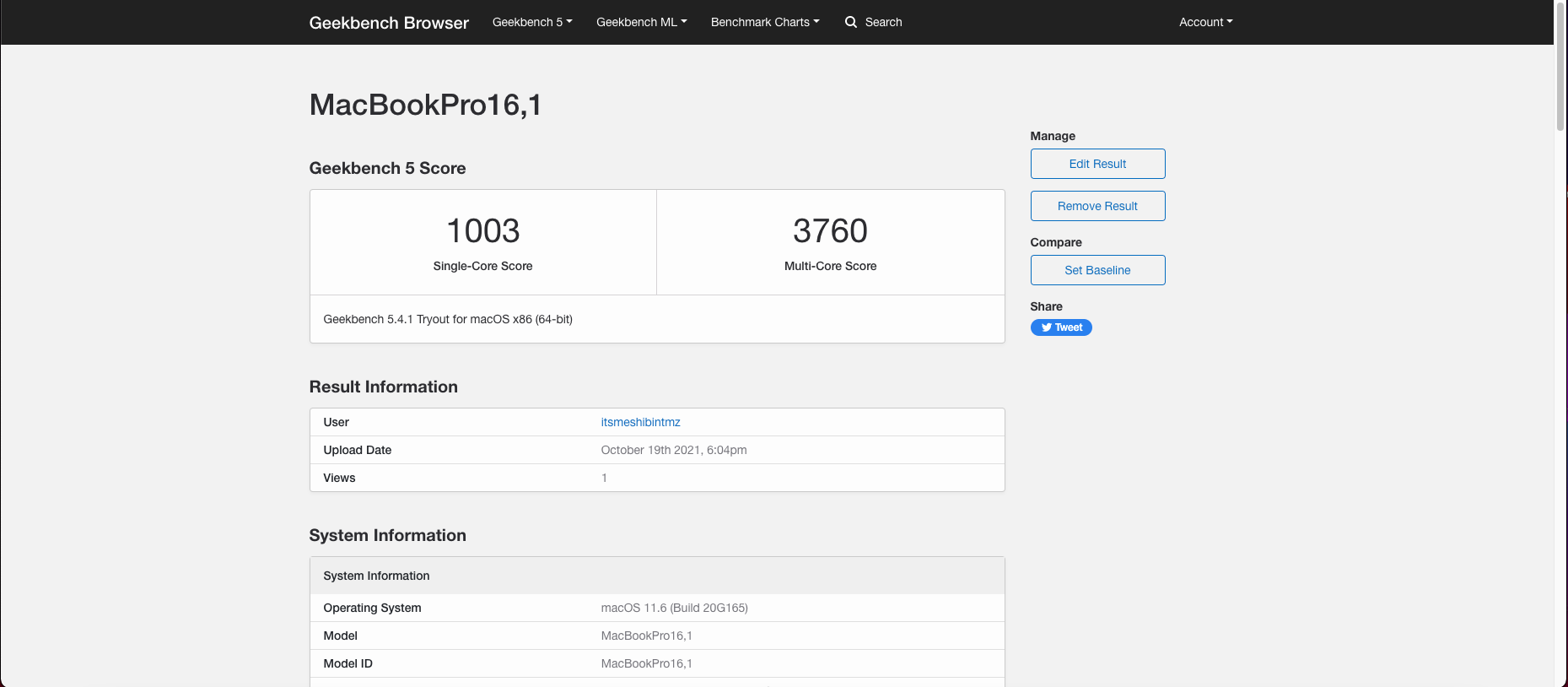Click the System Information table header

(657, 576)
